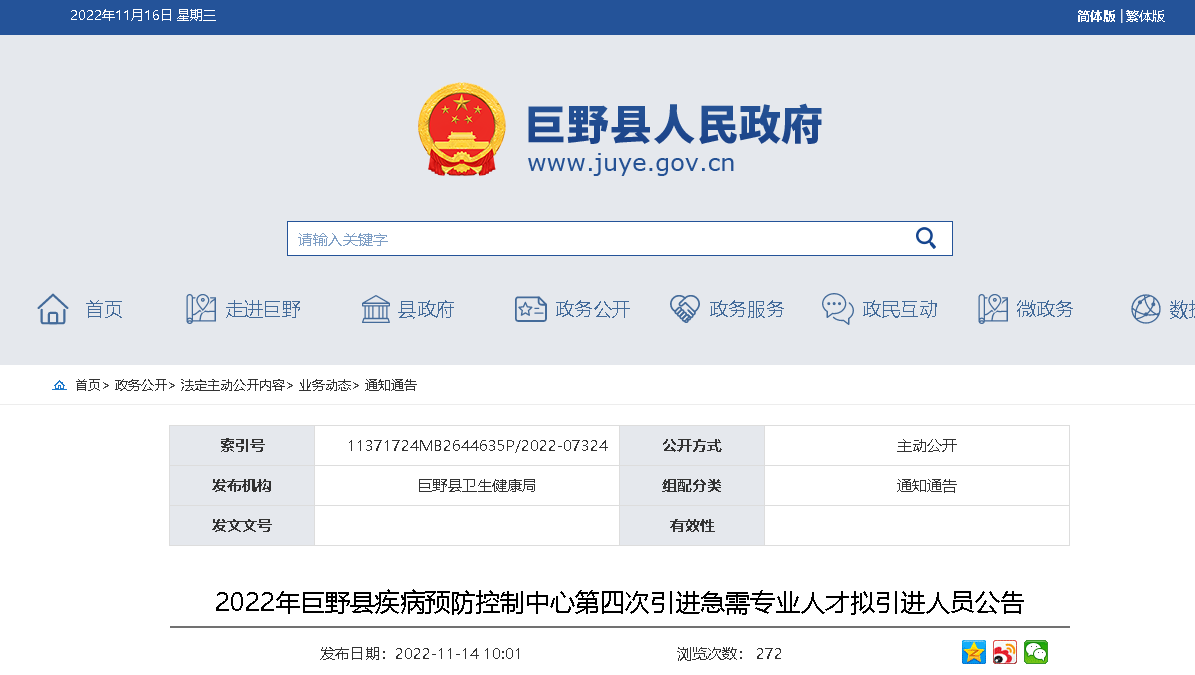Click the article title 2022年巨野县疾病预防控制中心
1195x675 pixels.
[620, 602]
